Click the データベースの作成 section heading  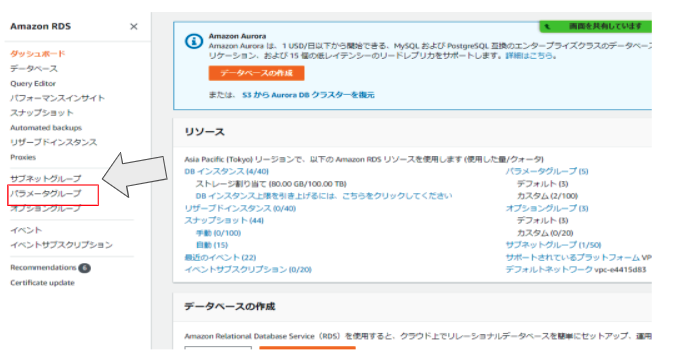230,306
